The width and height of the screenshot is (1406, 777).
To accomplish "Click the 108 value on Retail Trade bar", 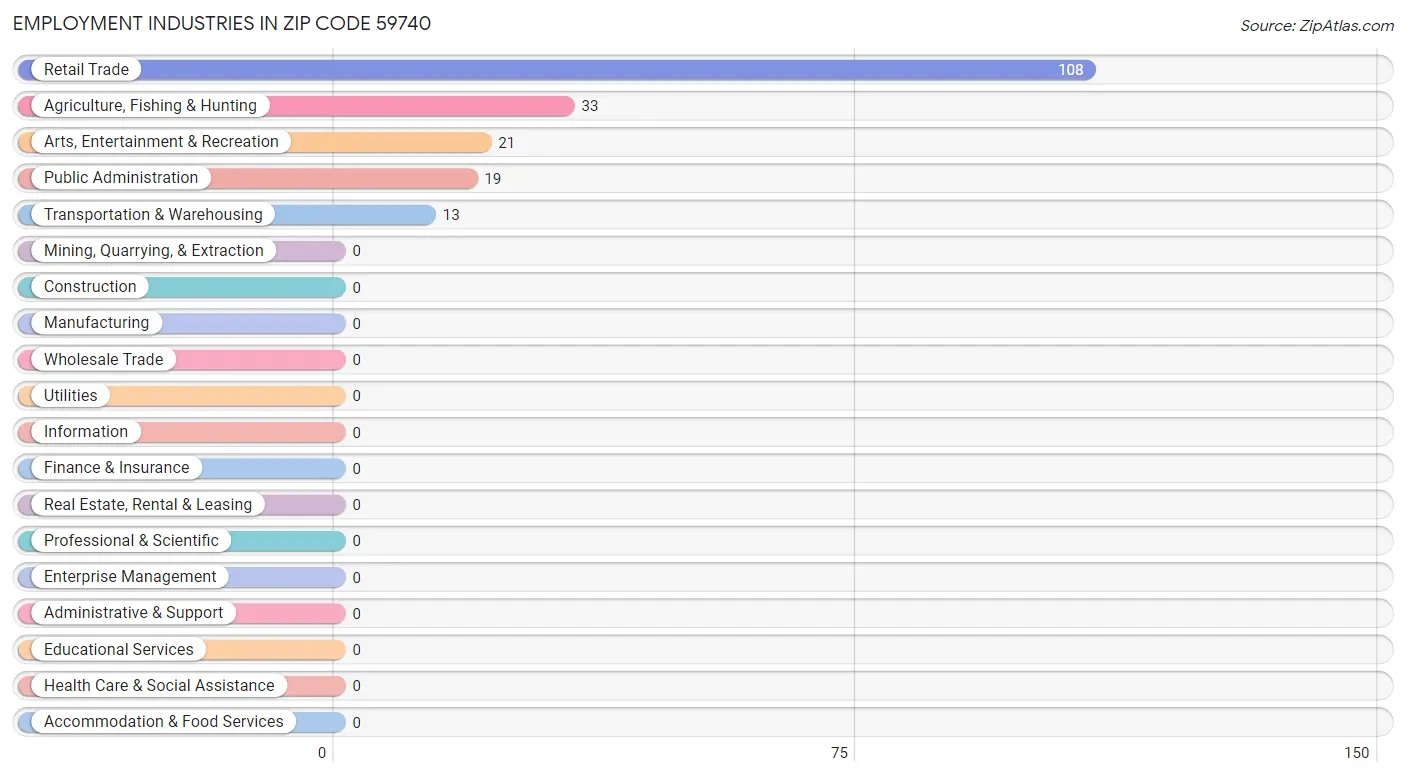I will (x=1071, y=70).
